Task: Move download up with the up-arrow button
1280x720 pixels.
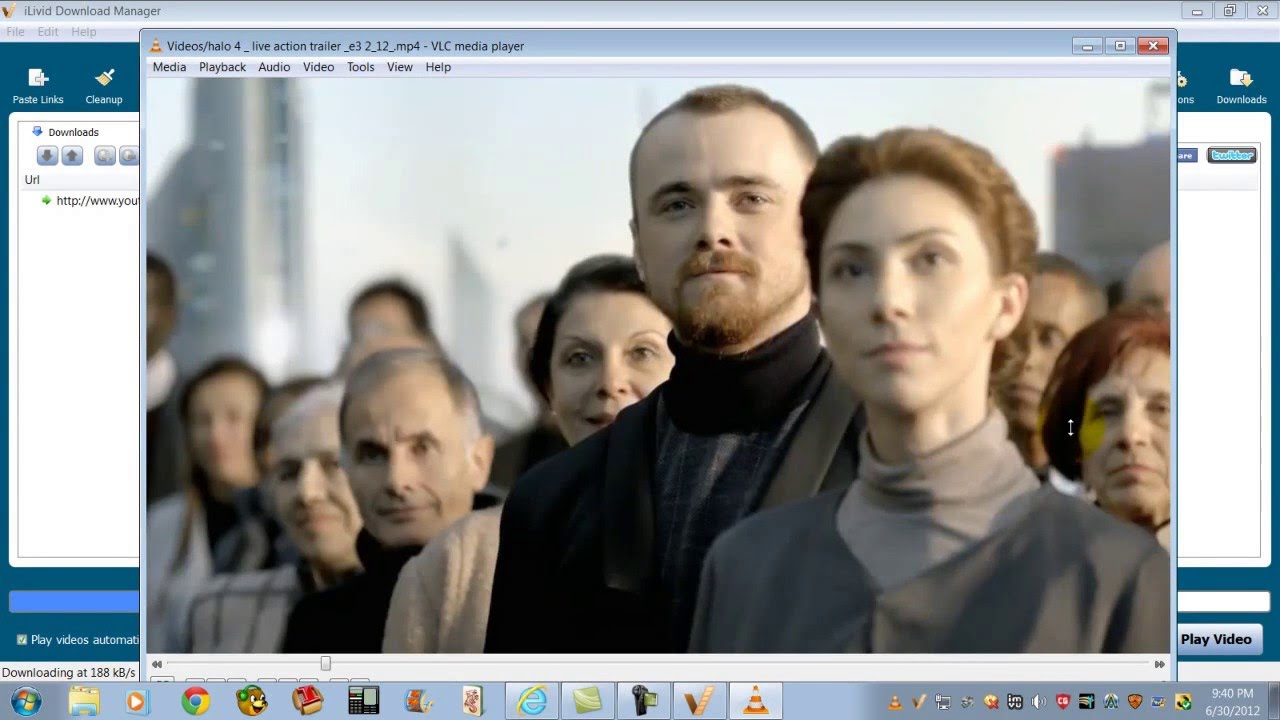Action: click(72, 155)
